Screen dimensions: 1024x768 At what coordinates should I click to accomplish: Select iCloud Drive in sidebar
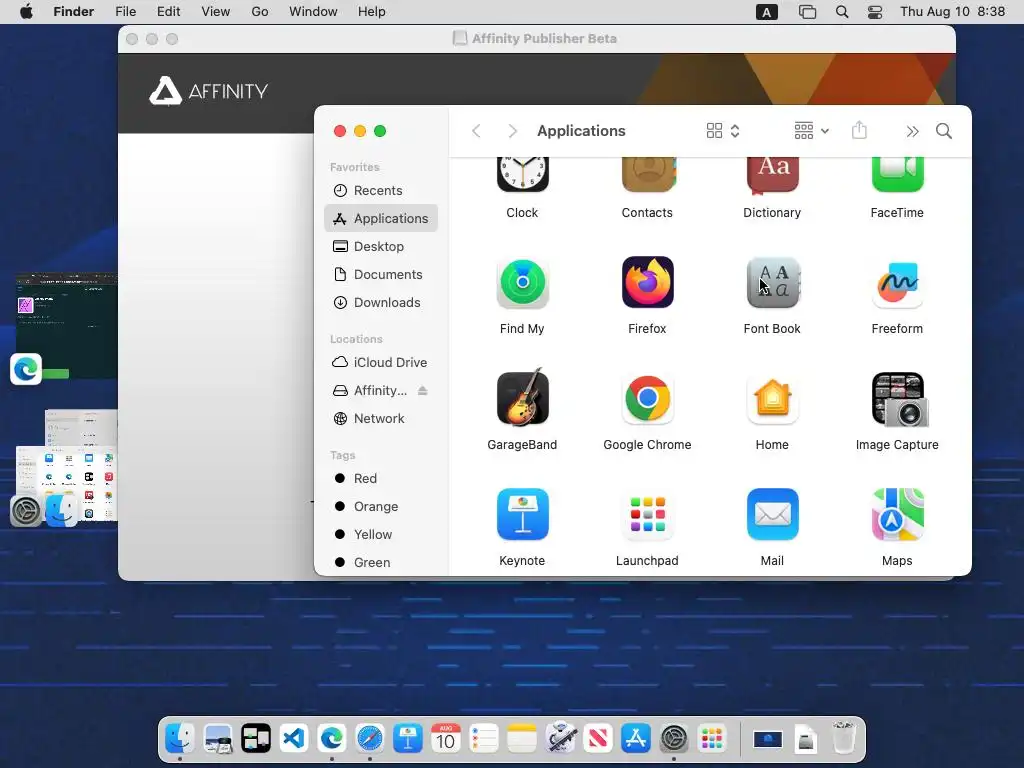pos(381,362)
